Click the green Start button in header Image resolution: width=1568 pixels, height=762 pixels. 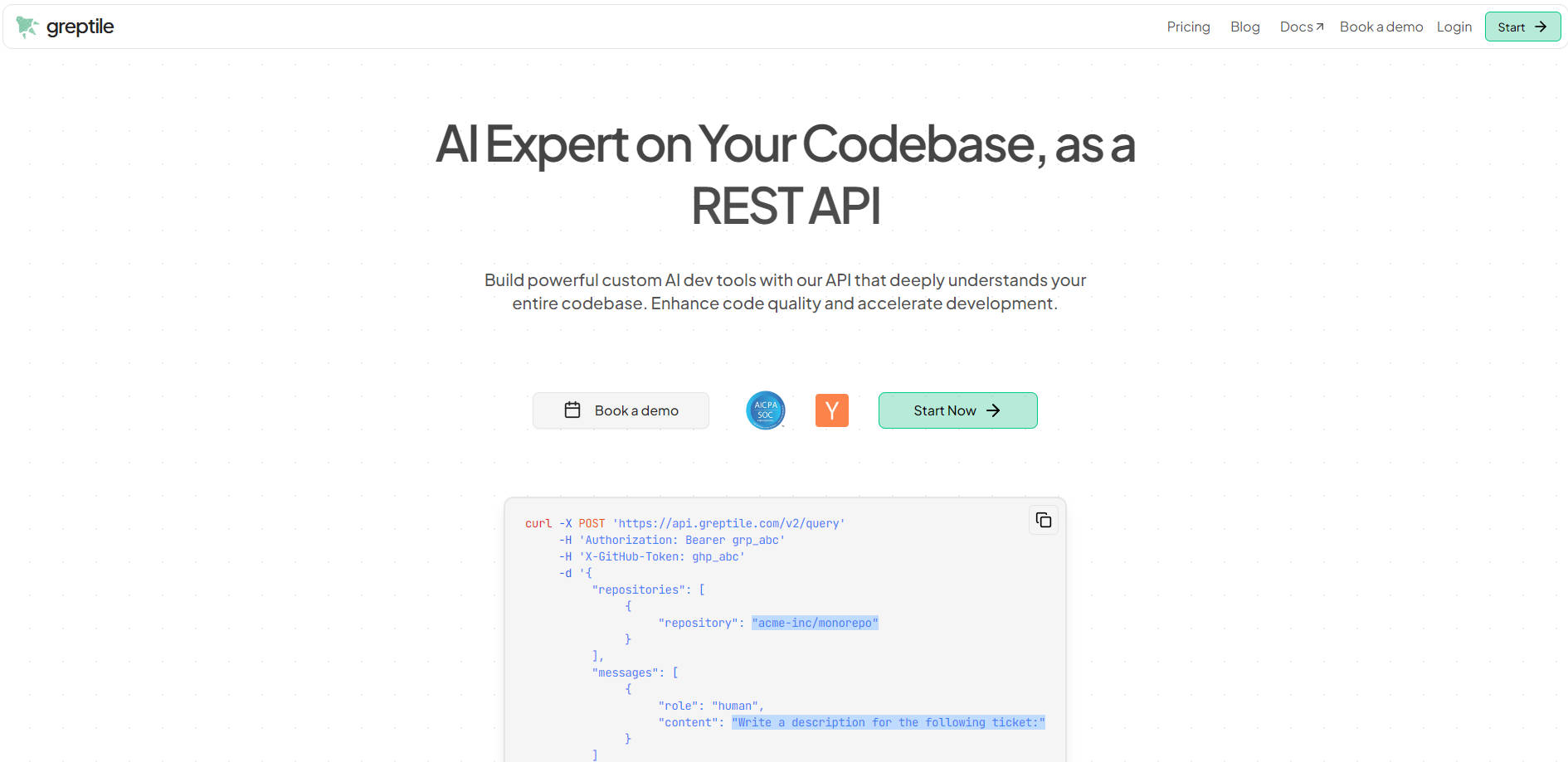coord(1522,27)
